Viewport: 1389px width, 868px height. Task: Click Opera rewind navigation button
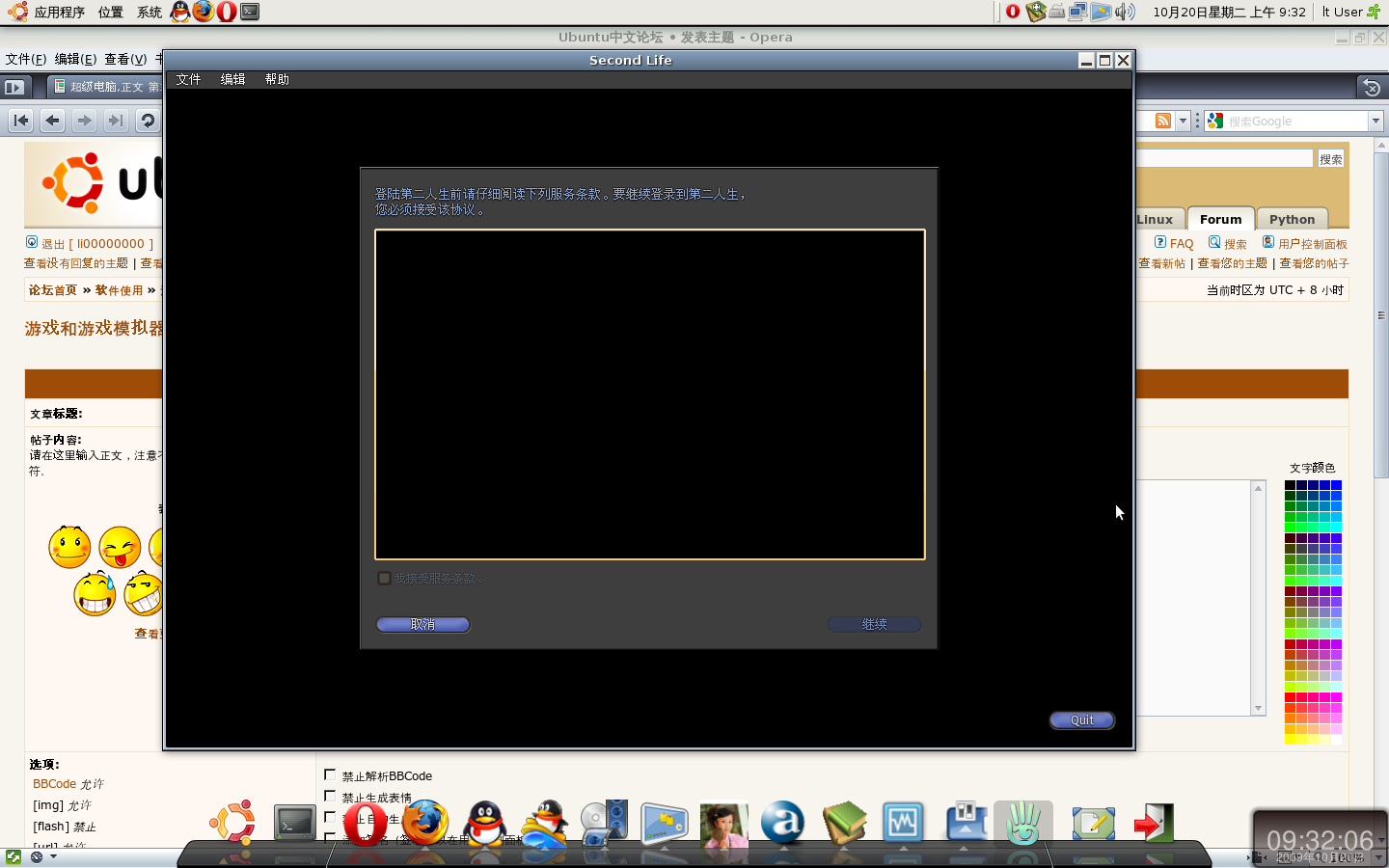coord(21,121)
